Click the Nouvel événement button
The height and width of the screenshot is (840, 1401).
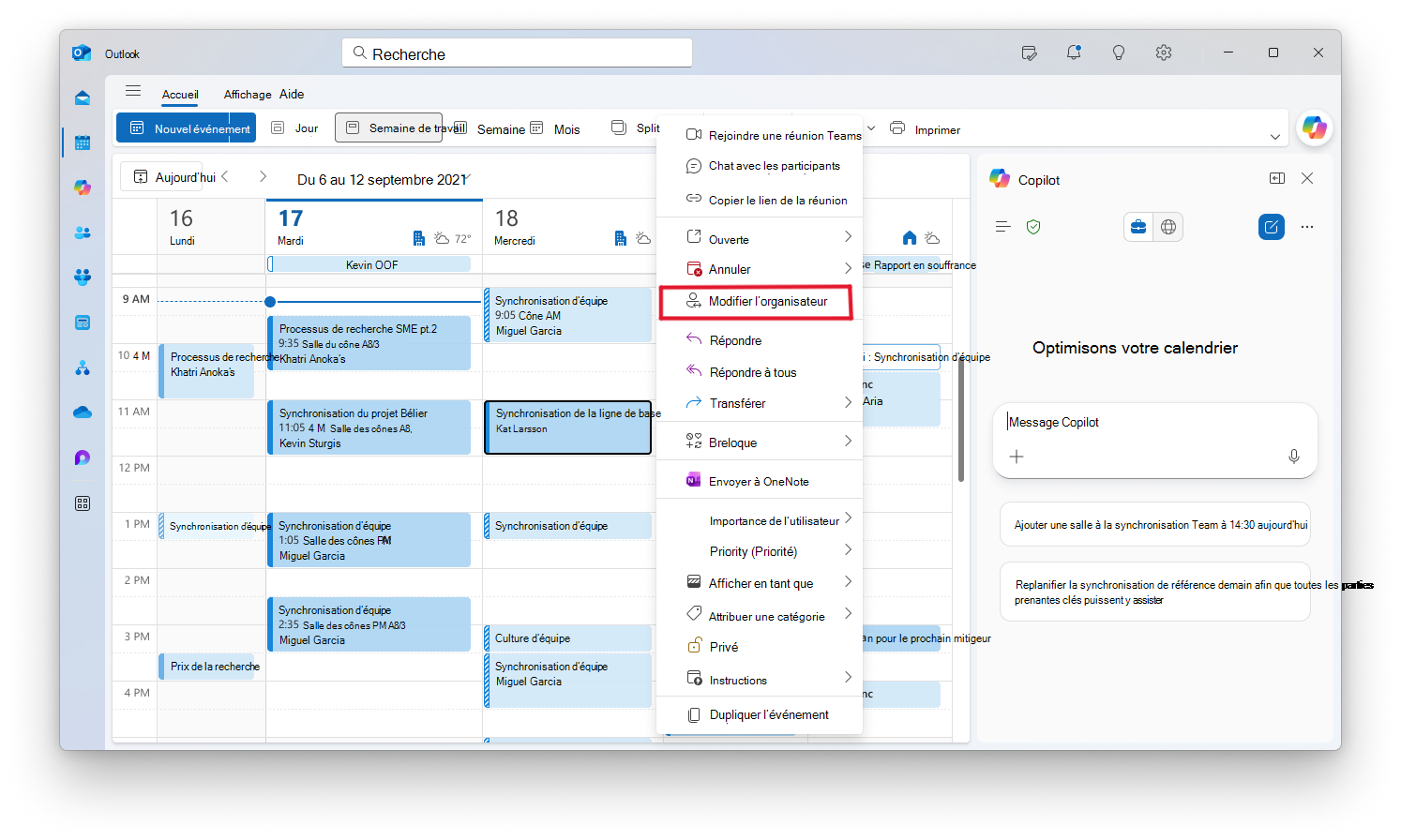point(186,127)
